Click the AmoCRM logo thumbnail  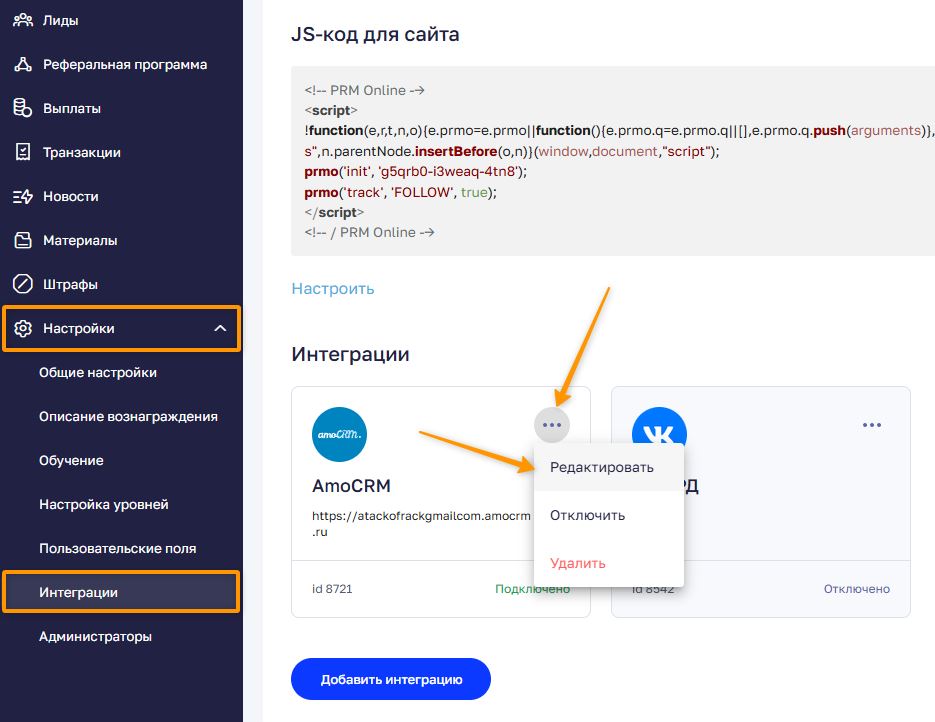pos(340,434)
